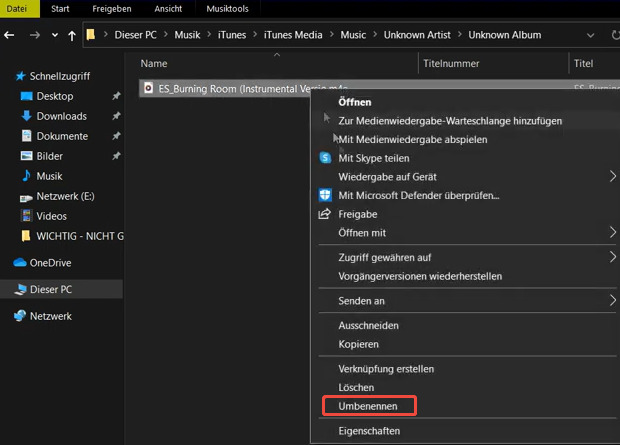Choose Löschen from the context menu

(x=356, y=387)
